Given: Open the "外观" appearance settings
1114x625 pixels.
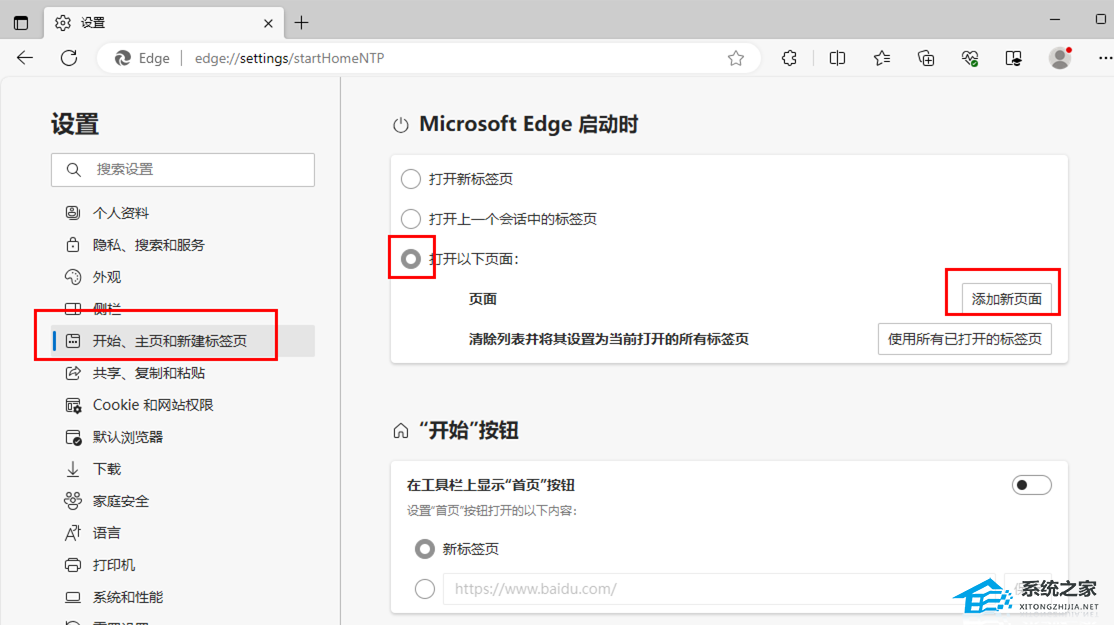Looking at the screenshot, I should (107, 277).
